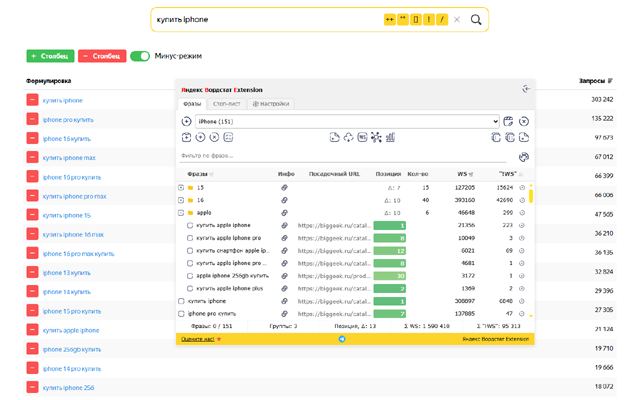Open the iPhone (151) list dropdown
This screenshot has width=640, height=400.
point(347,121)
